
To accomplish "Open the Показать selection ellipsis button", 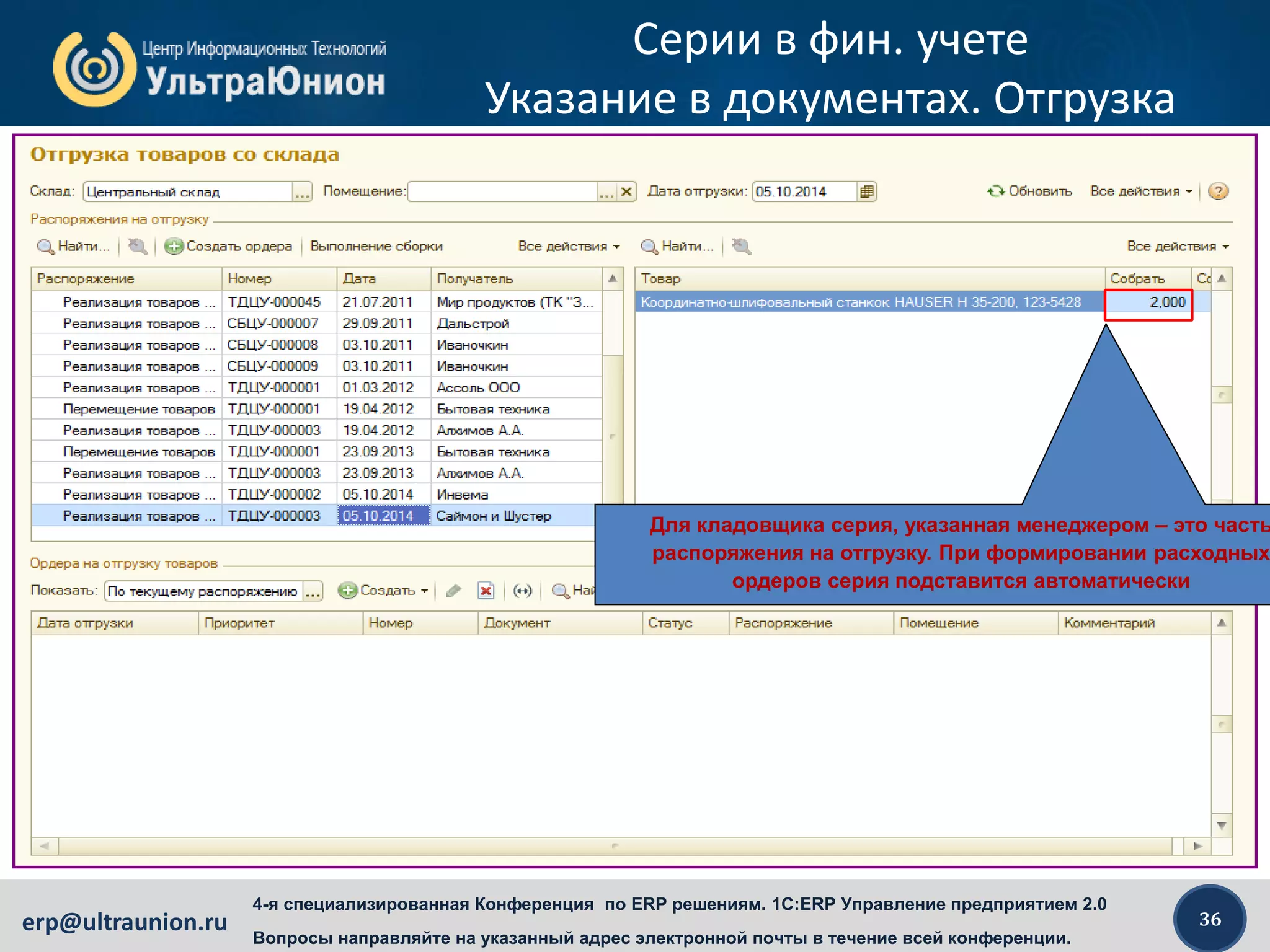I will [x=313, y=591].
